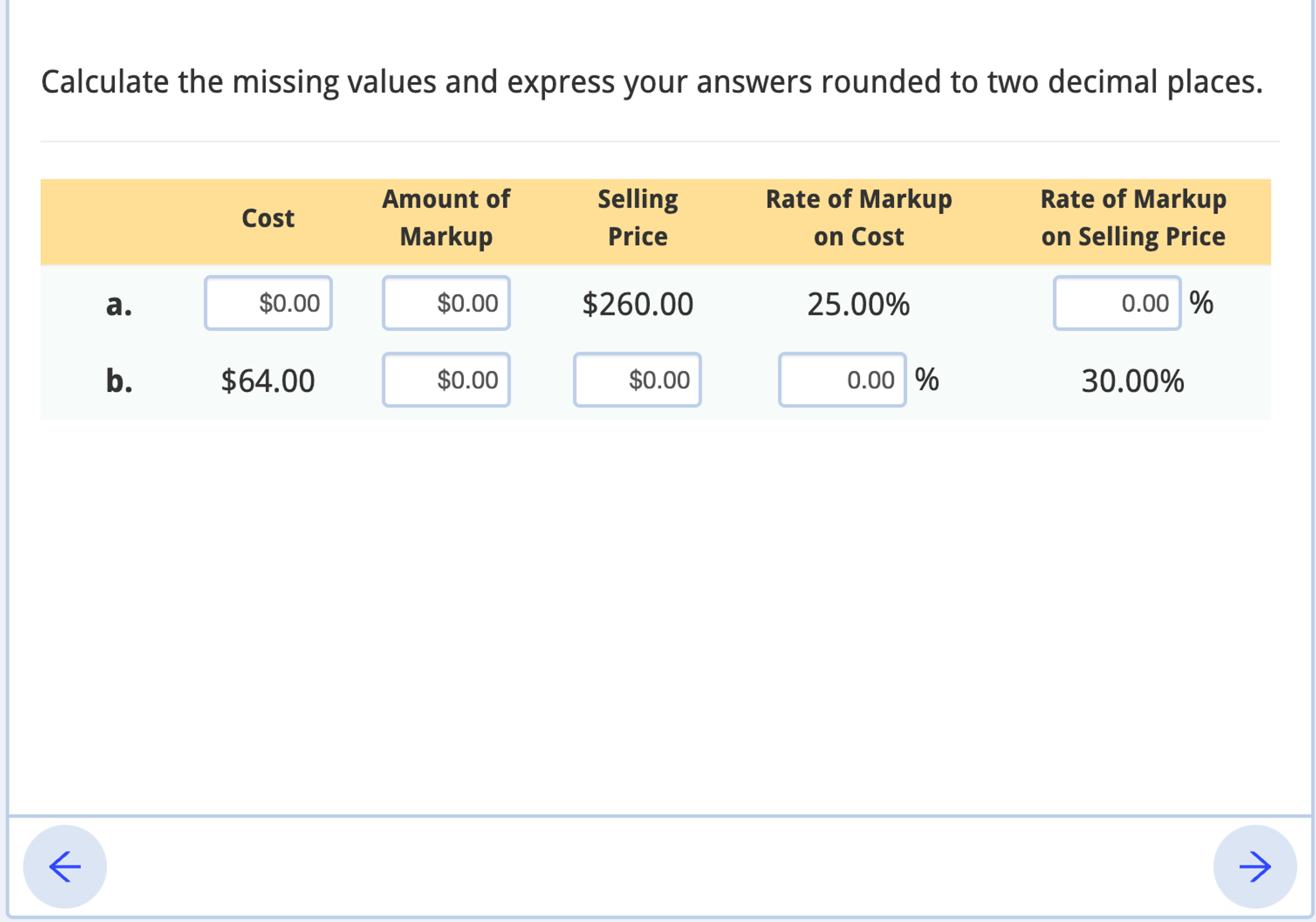Click the Selling Price input field in row b
Viewport: 1316px width, 922px height.
pos(637,379)
